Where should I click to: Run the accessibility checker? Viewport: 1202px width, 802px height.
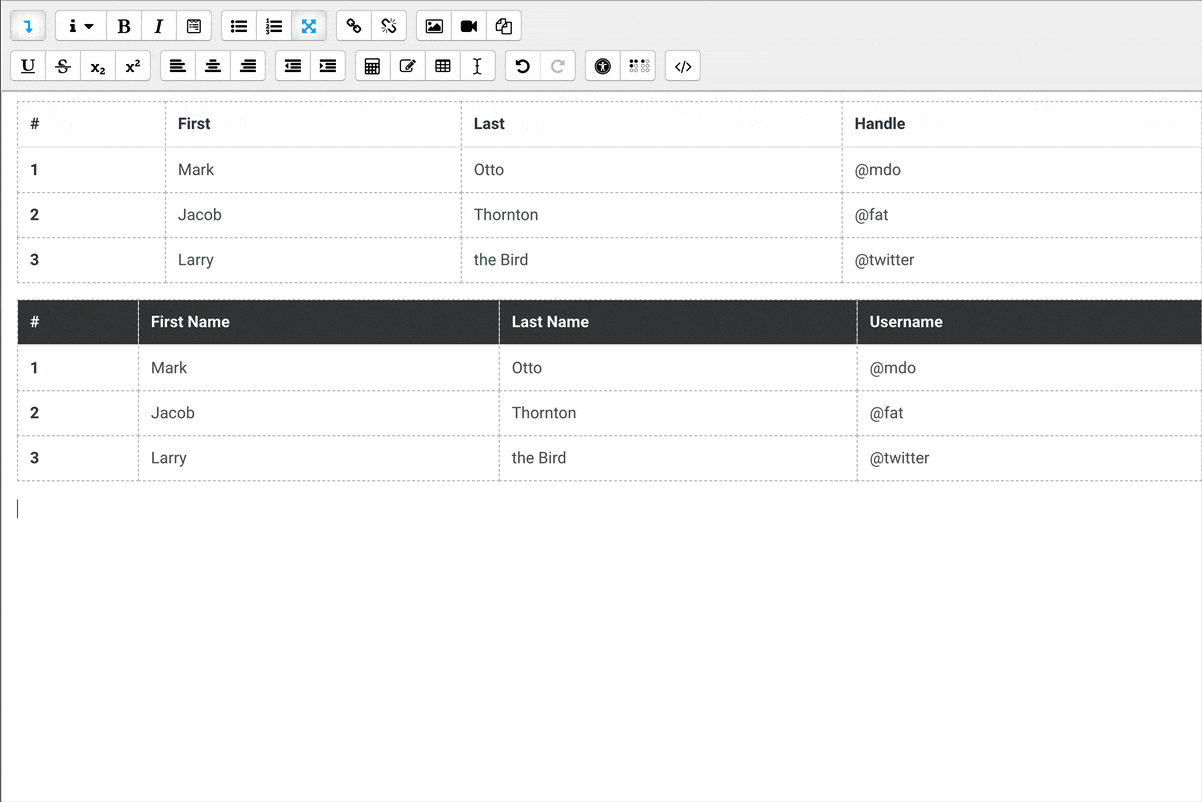pyautogui.click(x=603, y=66)
